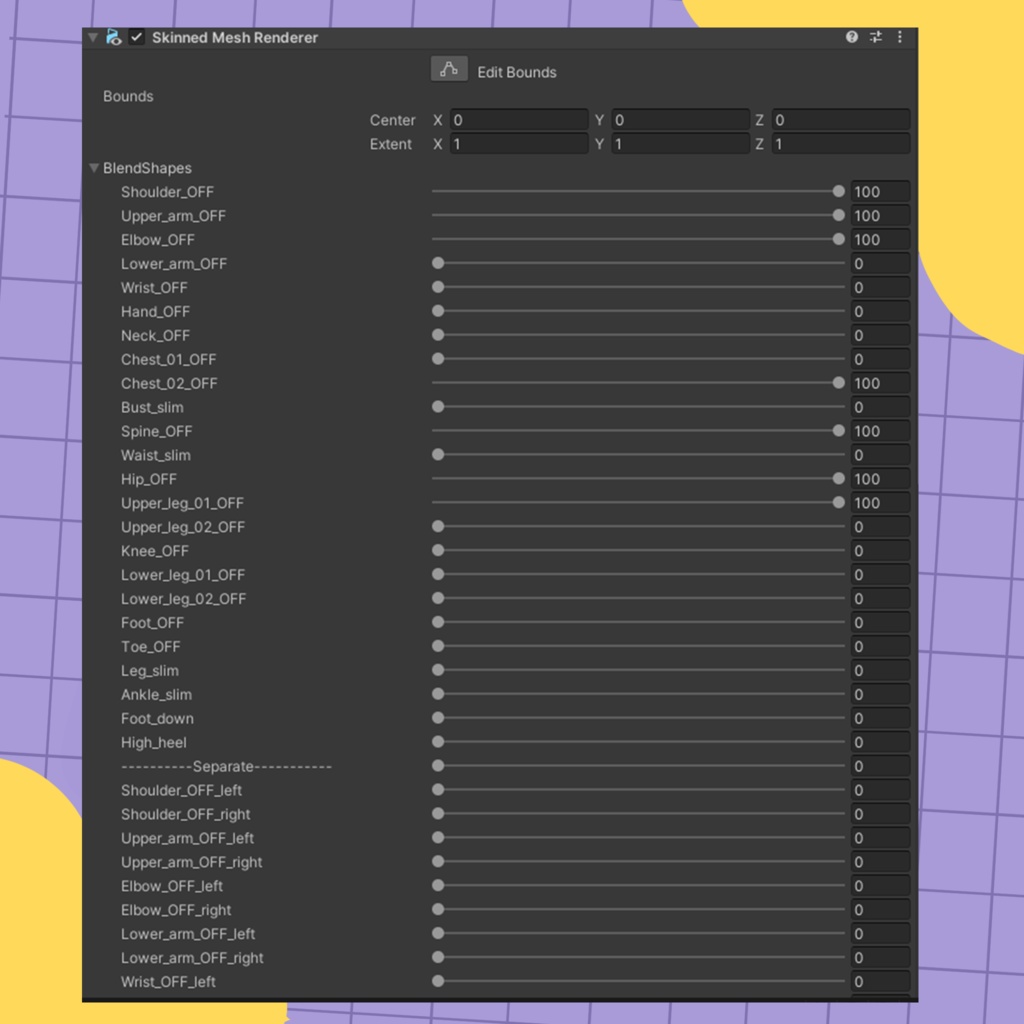Click the Shoulder_OFF value field showing 100

[x=880, y=192]
